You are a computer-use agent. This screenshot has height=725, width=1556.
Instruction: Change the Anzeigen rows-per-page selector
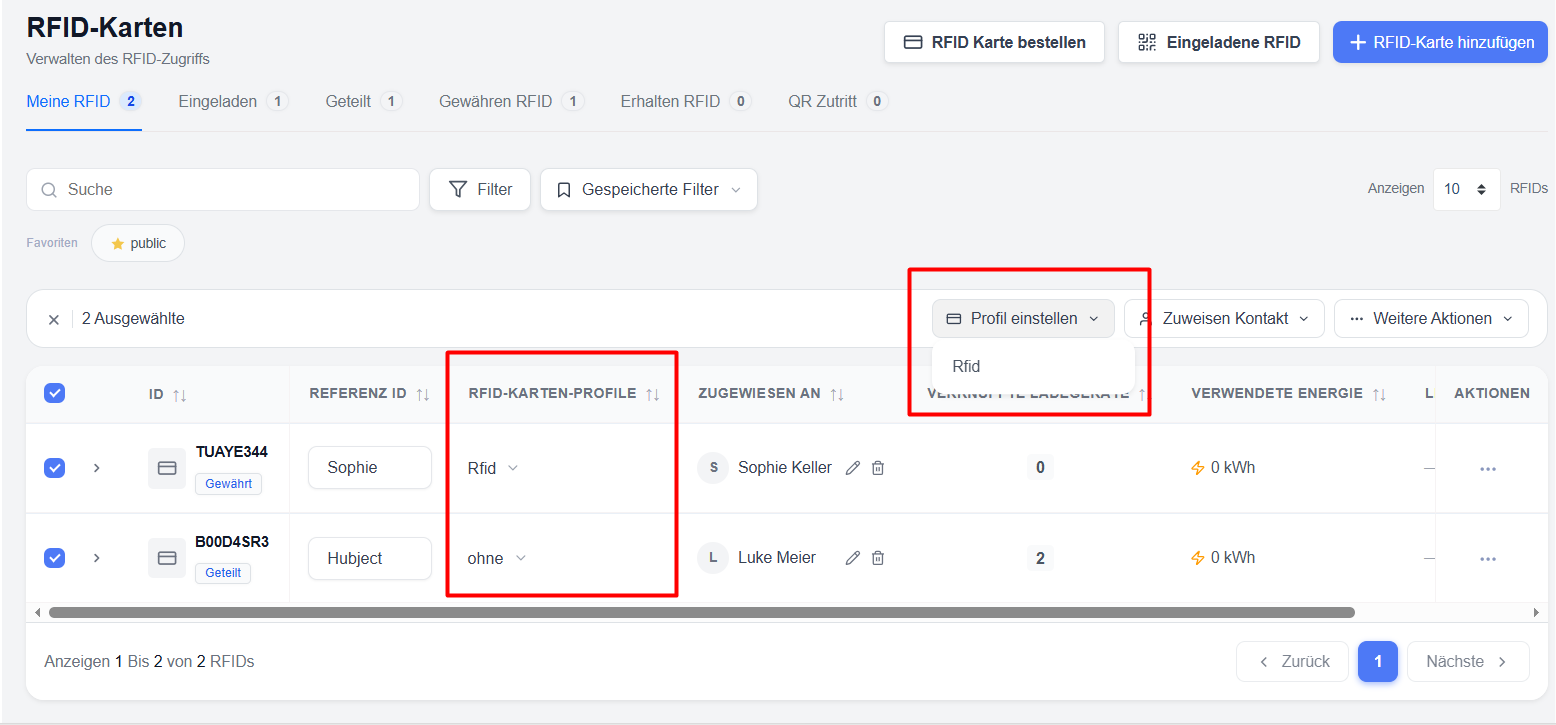1466,189
